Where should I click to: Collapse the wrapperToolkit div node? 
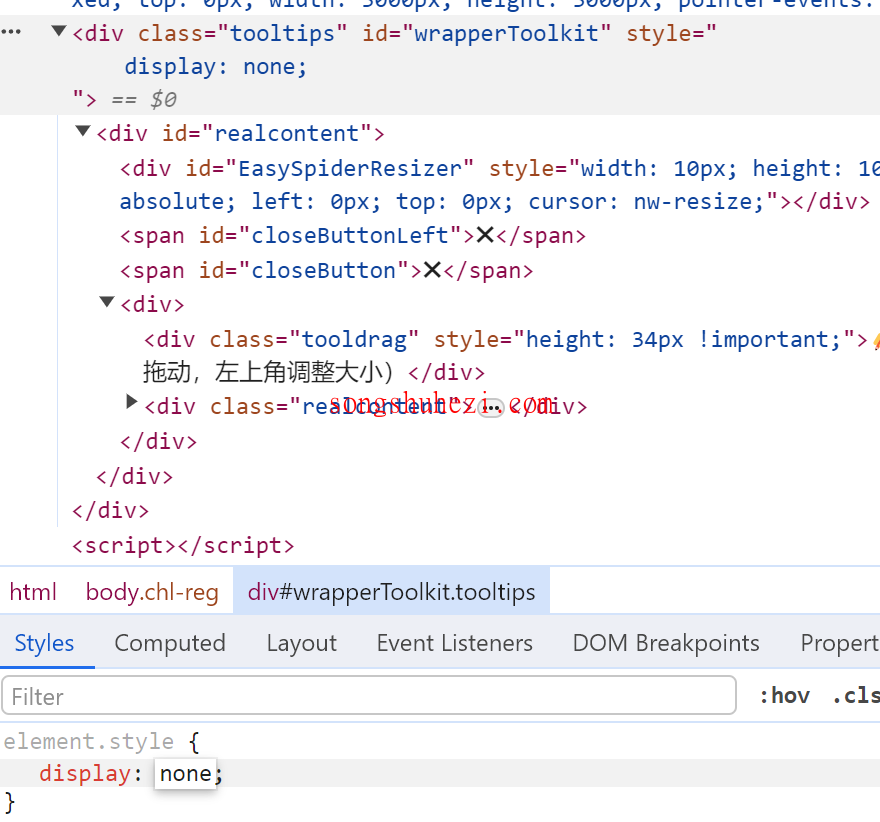[58, 31]
